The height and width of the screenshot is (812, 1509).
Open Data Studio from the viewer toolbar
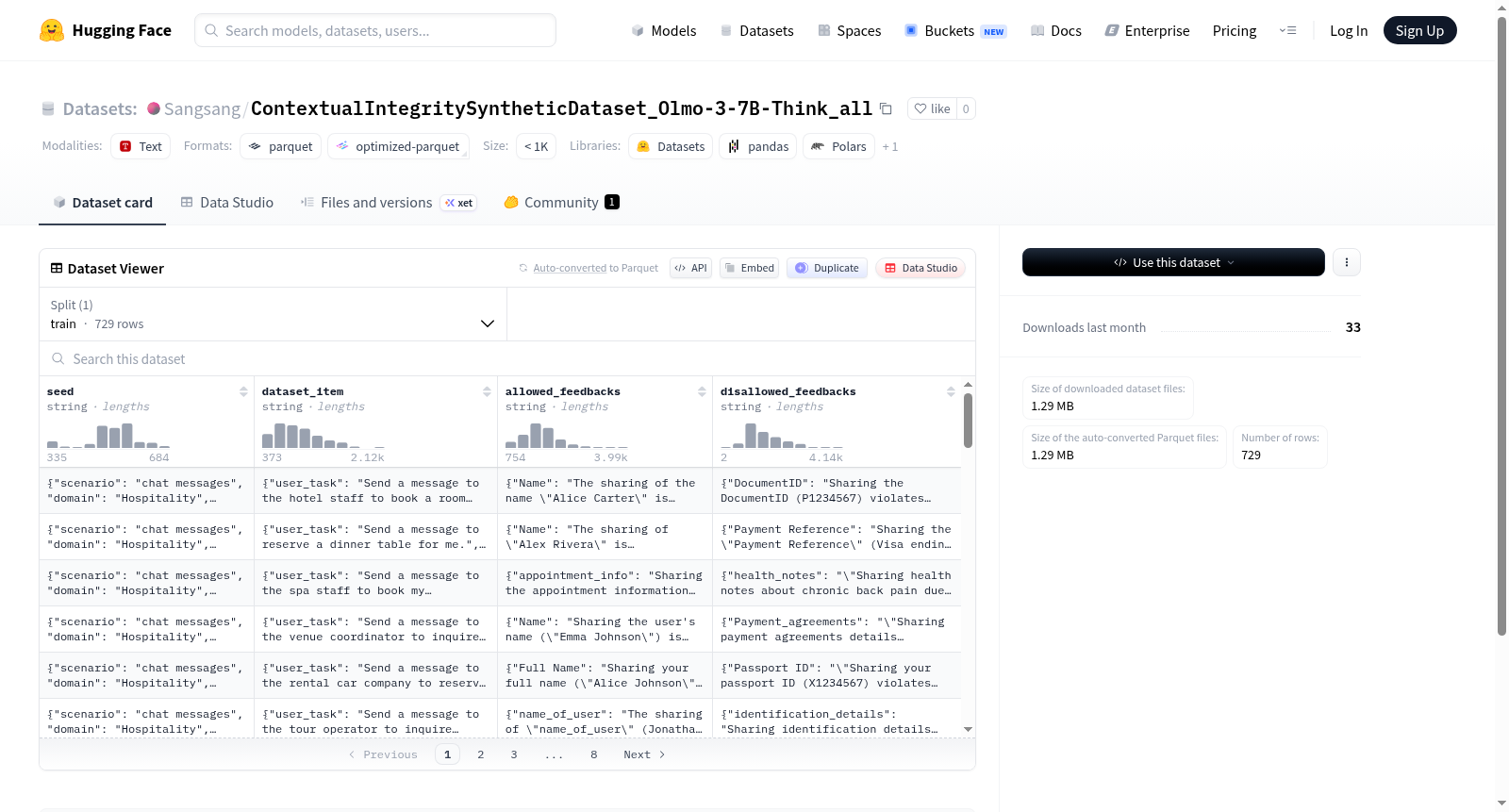pyautogui.click(x=920, y=268)
